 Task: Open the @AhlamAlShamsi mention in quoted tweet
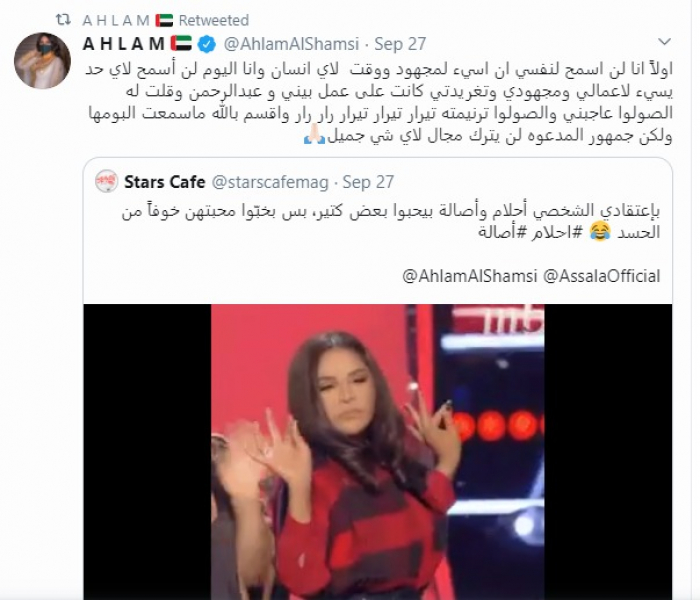(470, 276)
